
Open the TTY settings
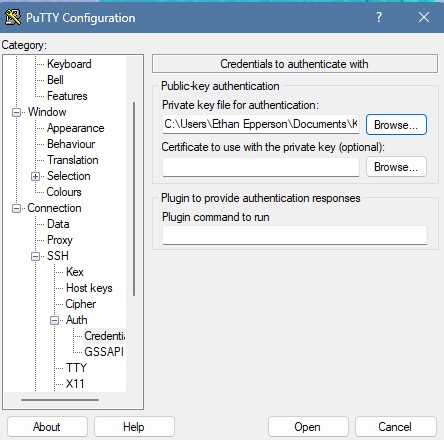click(x=76, y=368)
